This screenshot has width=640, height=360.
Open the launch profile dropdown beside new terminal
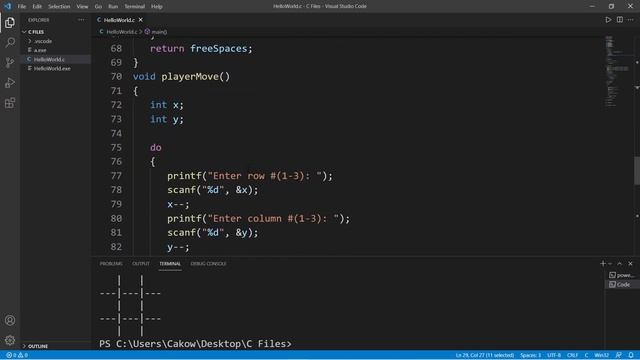[611, 264]
